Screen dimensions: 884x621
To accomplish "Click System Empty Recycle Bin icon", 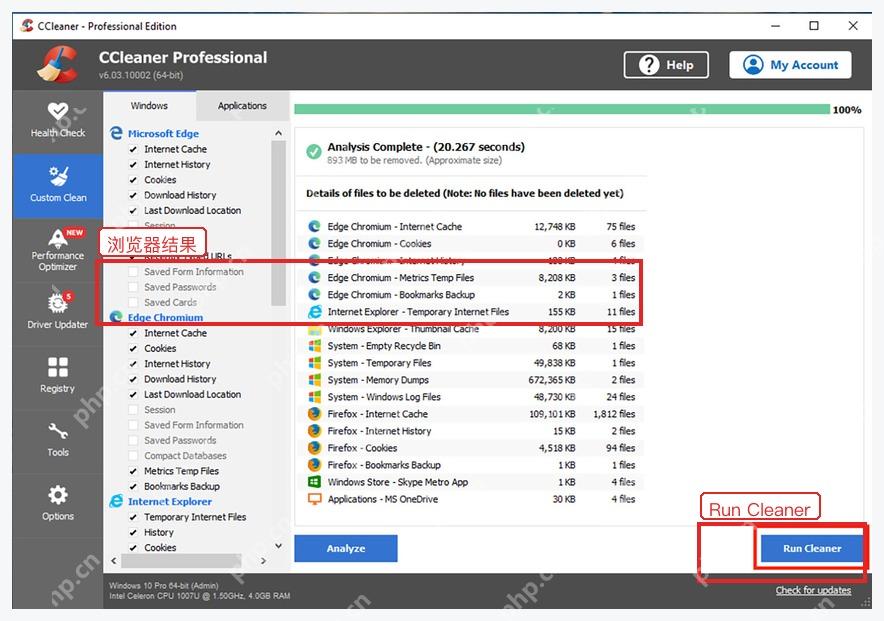I will 314,346.
